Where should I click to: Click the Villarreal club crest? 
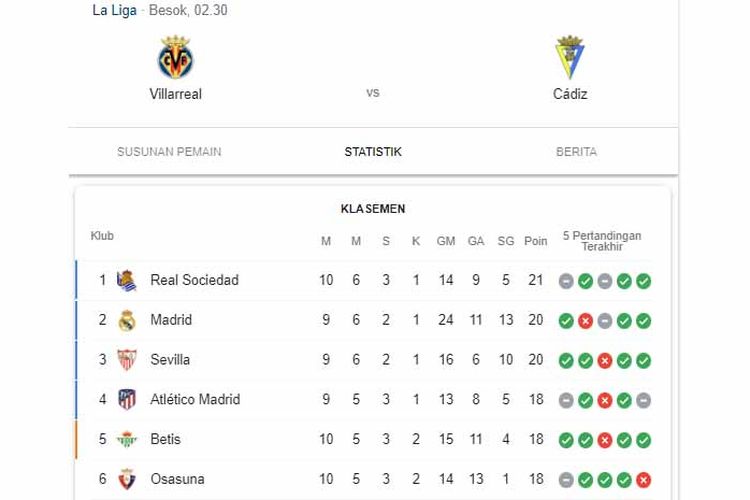(176, 57)
